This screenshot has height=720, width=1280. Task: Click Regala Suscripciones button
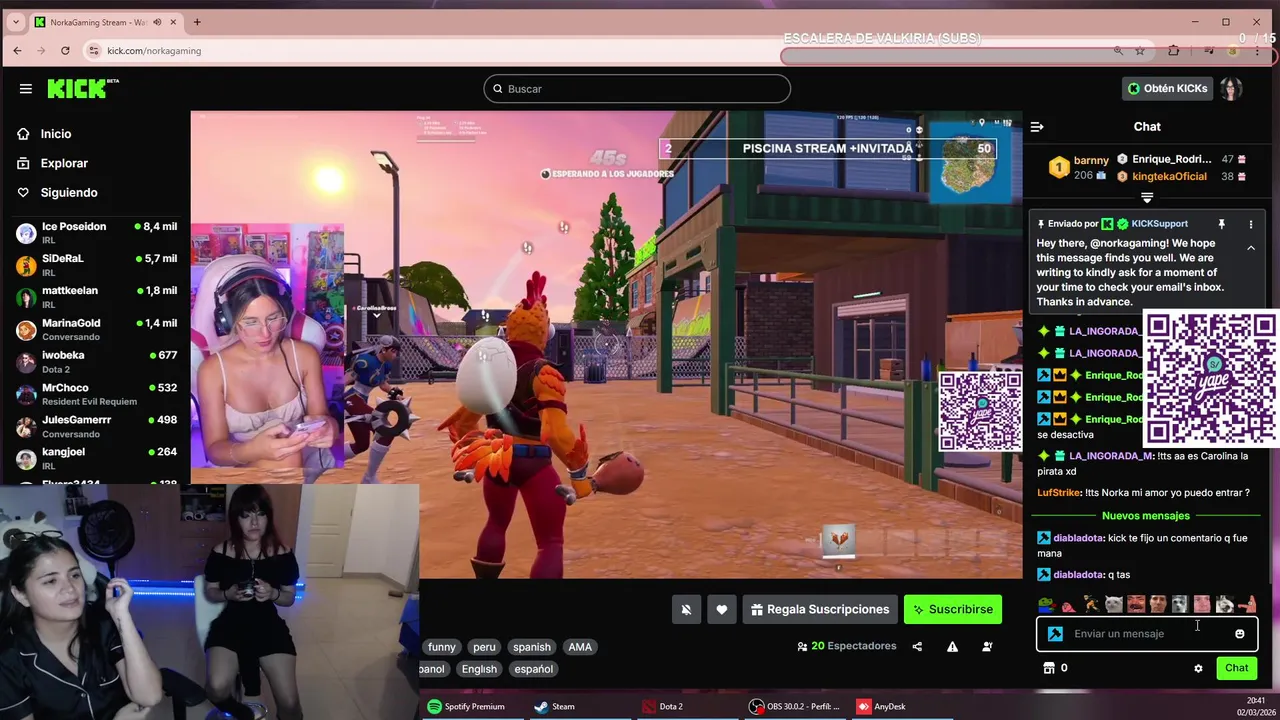[819, 609]
